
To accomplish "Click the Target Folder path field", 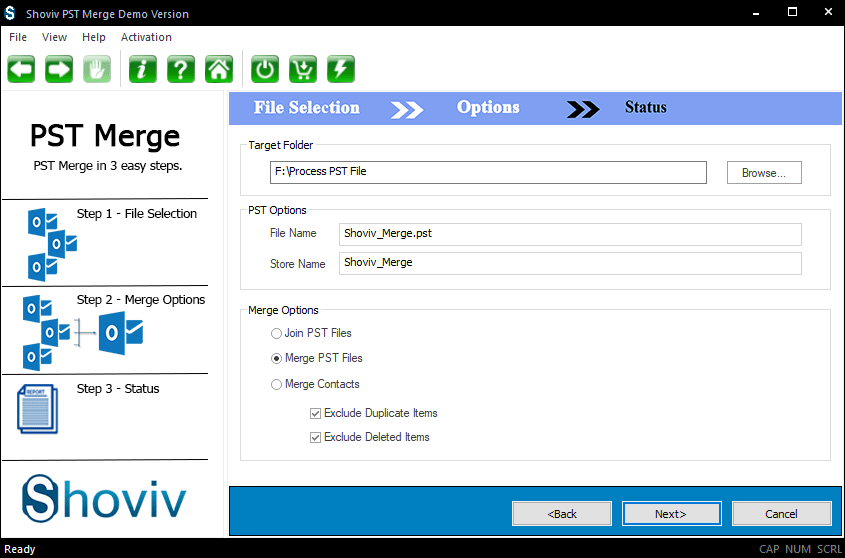I will point(488,173).
